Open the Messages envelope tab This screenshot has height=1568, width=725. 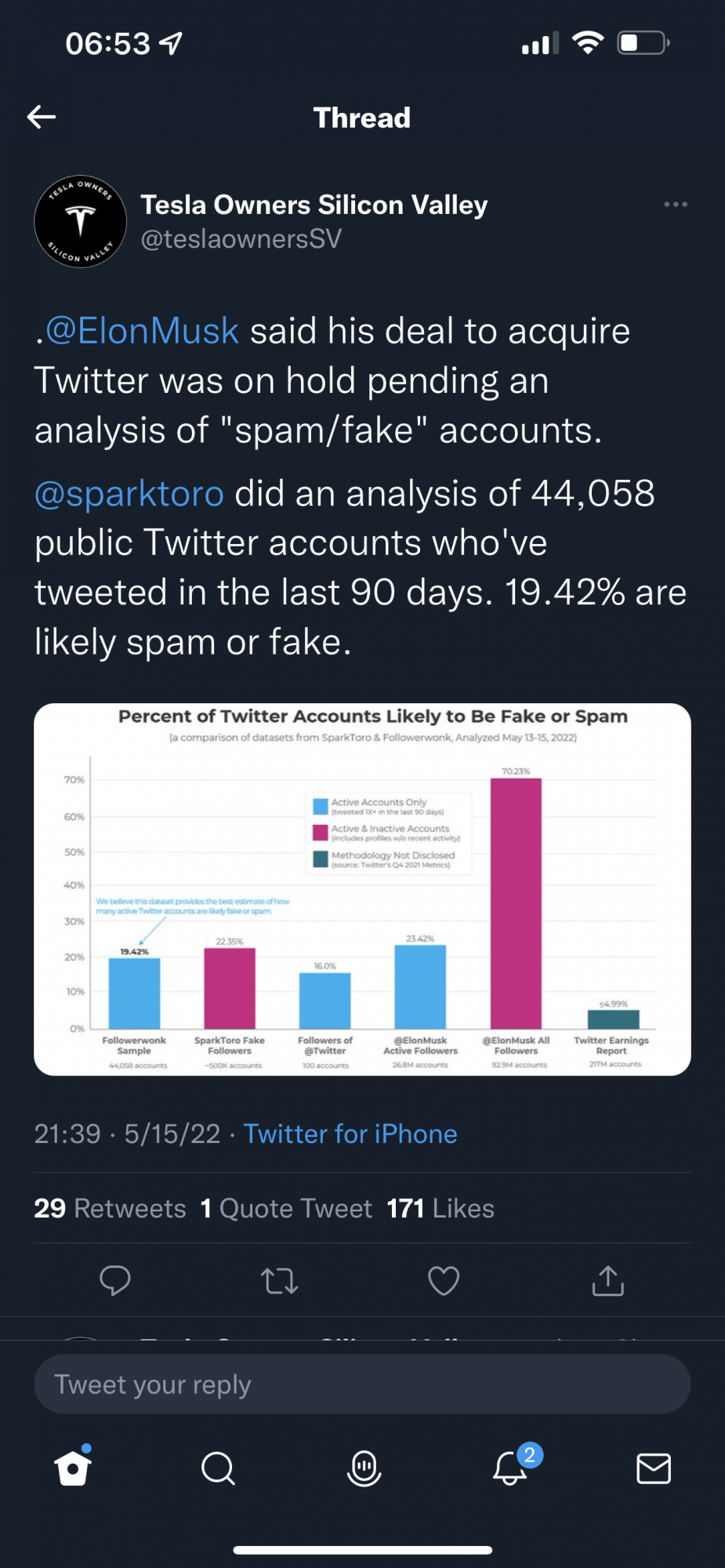(x=654, y=1468)
